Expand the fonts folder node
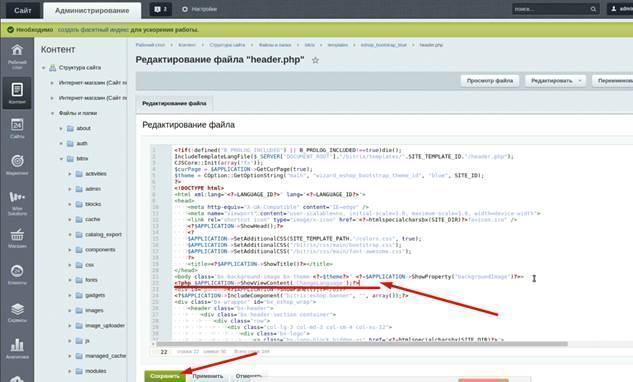The height and width of the screenshot is (382, 633). pos(70,280)
